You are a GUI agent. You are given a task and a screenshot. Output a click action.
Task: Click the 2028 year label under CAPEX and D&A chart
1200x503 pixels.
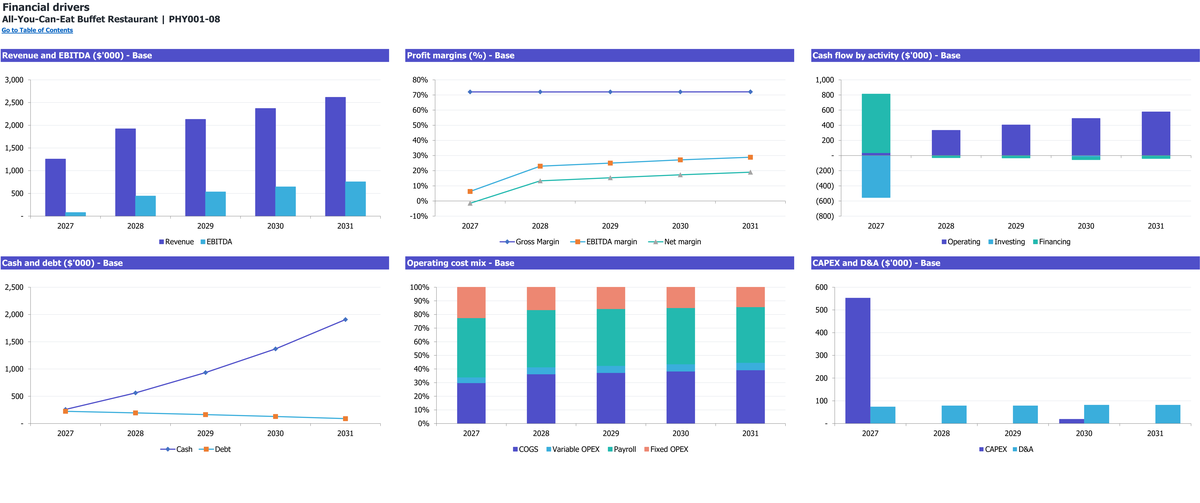(941, 434)
